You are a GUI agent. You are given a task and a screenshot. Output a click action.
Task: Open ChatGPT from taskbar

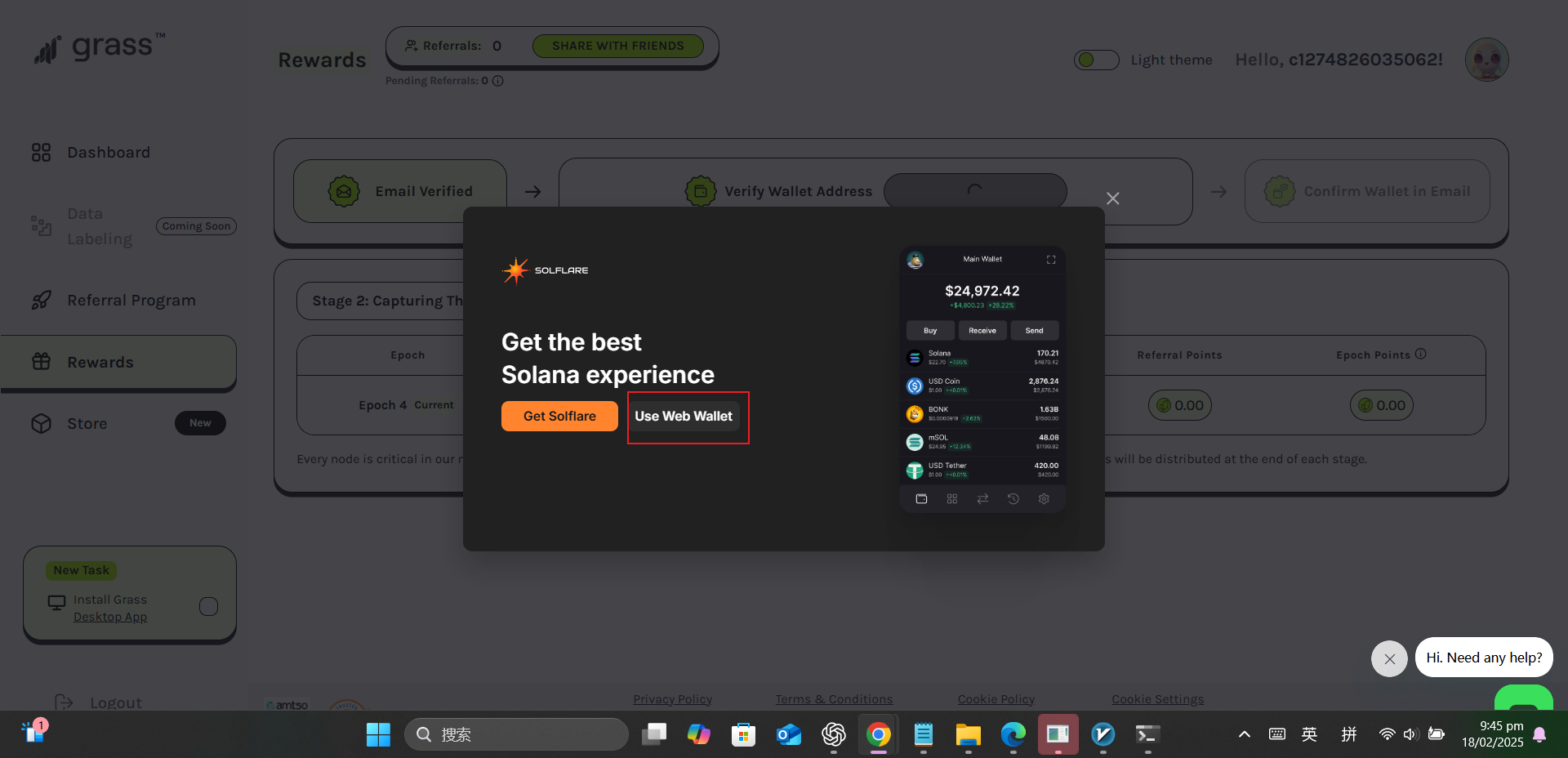pyautogui.click(x=834, y=734)
